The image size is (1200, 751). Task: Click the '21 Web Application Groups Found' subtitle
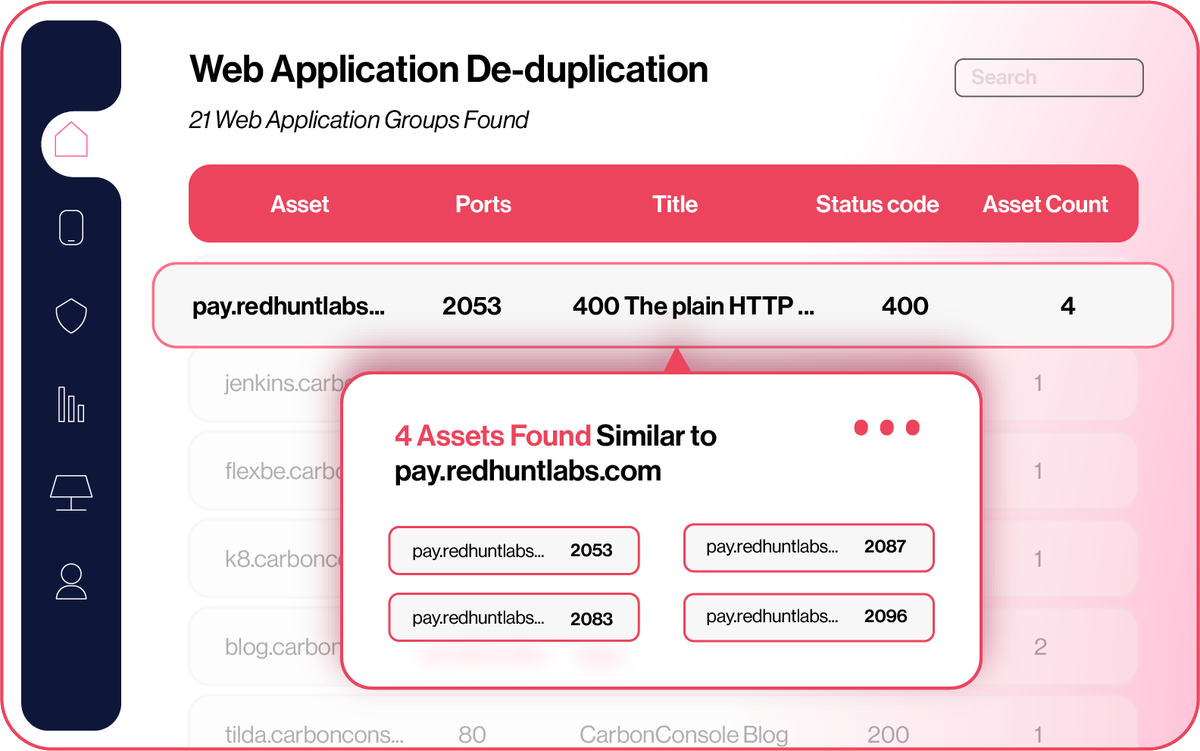359,120
